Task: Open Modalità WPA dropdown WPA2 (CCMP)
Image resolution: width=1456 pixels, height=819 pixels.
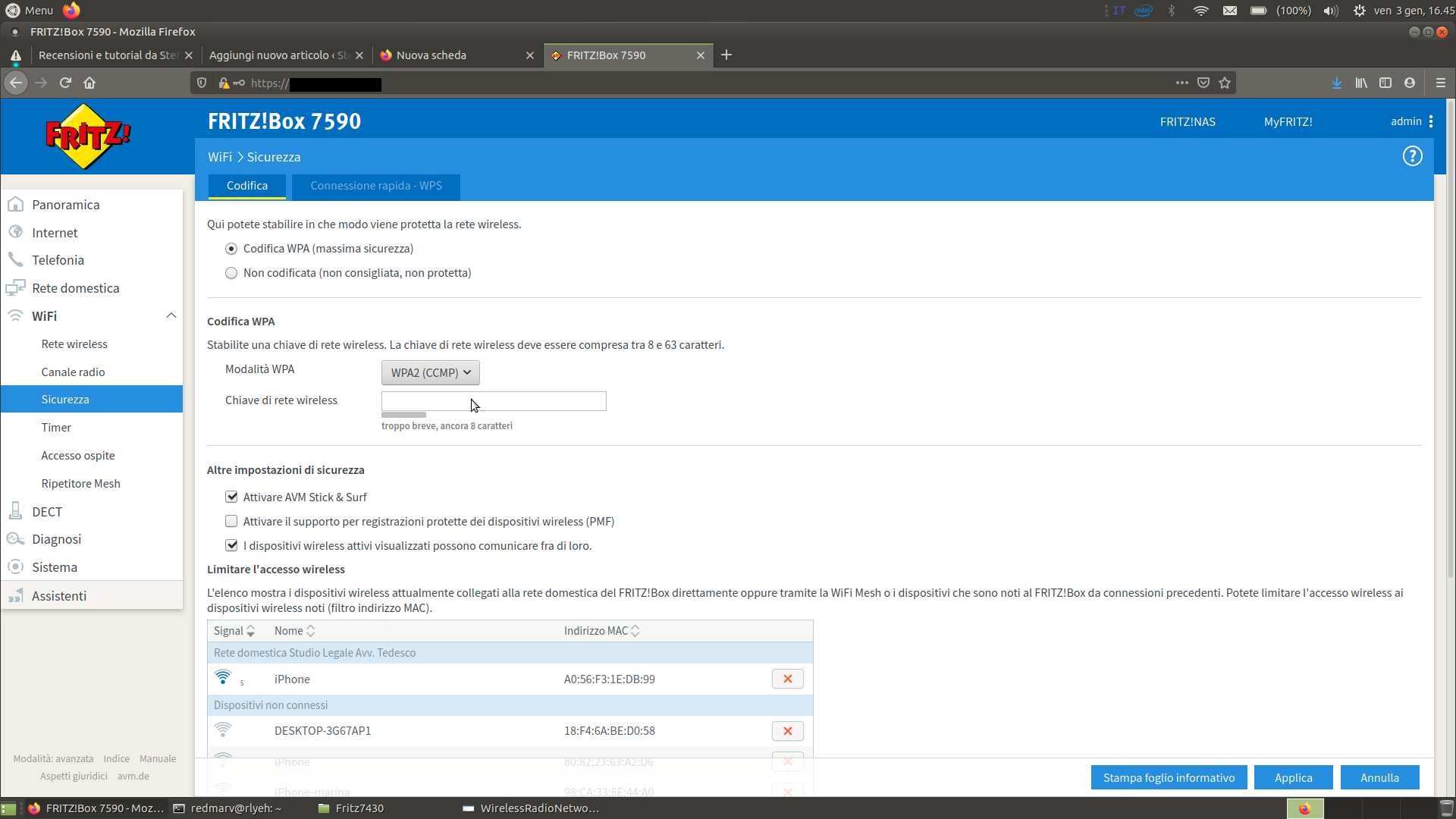Action: click(x=430, y=372)
